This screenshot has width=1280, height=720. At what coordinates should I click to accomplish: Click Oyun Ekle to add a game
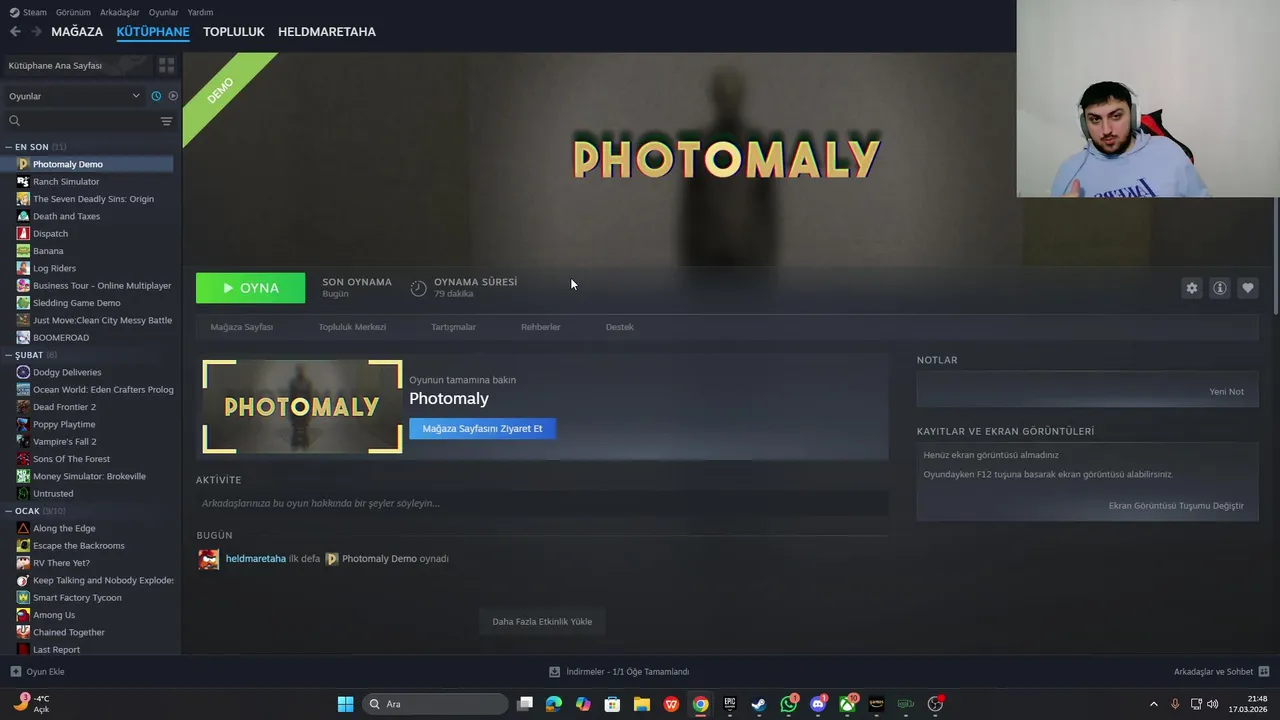(37, 672)
